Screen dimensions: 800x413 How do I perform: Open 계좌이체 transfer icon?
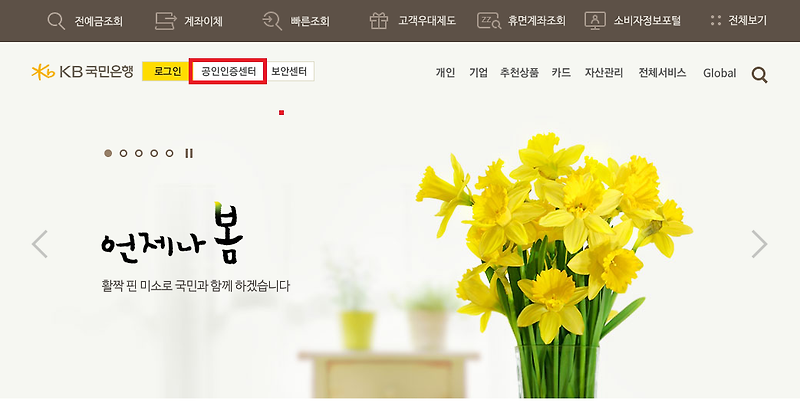[x=165, y=21]
